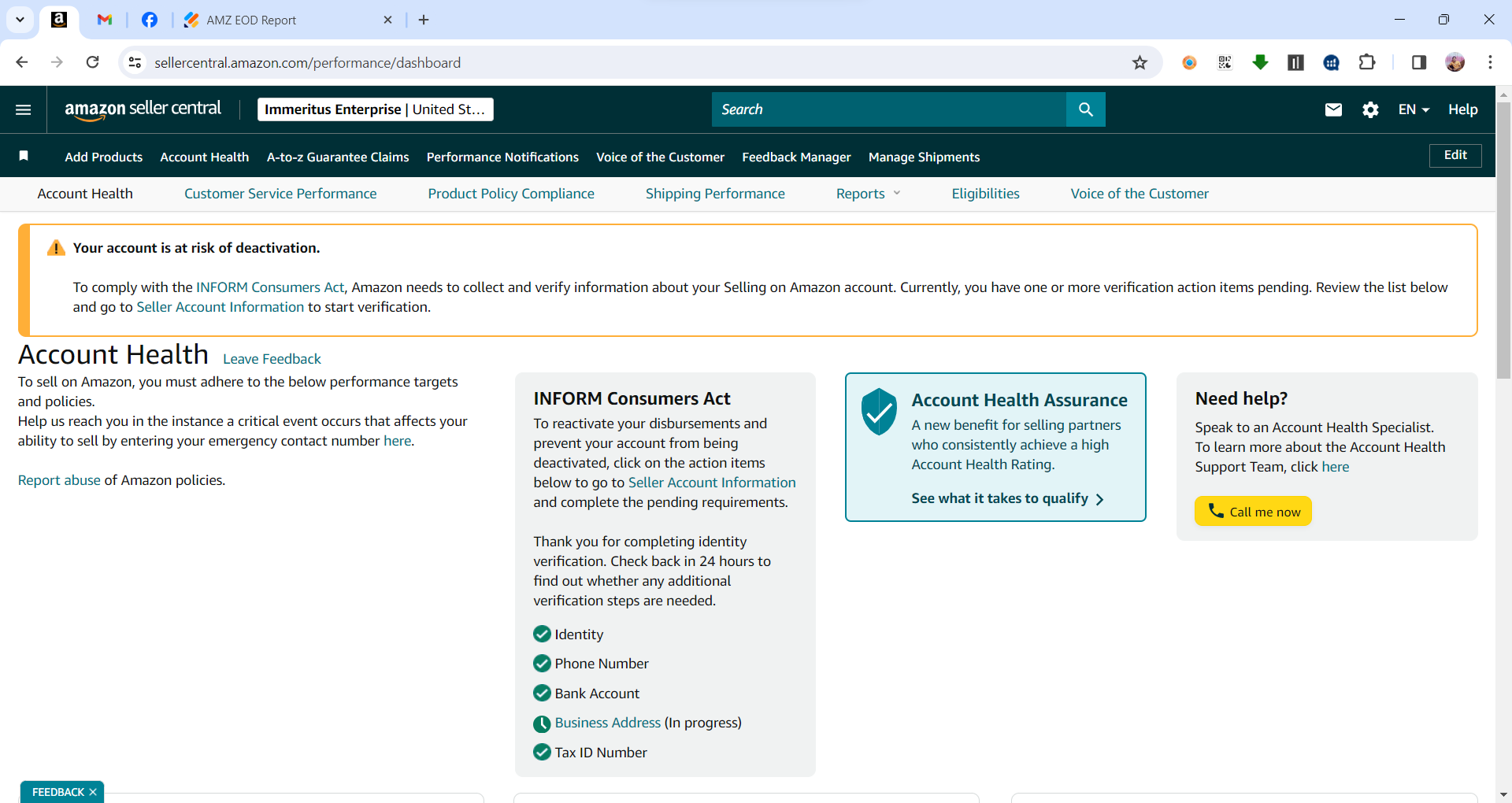Open the Amazon pinned browser tab

59,20
